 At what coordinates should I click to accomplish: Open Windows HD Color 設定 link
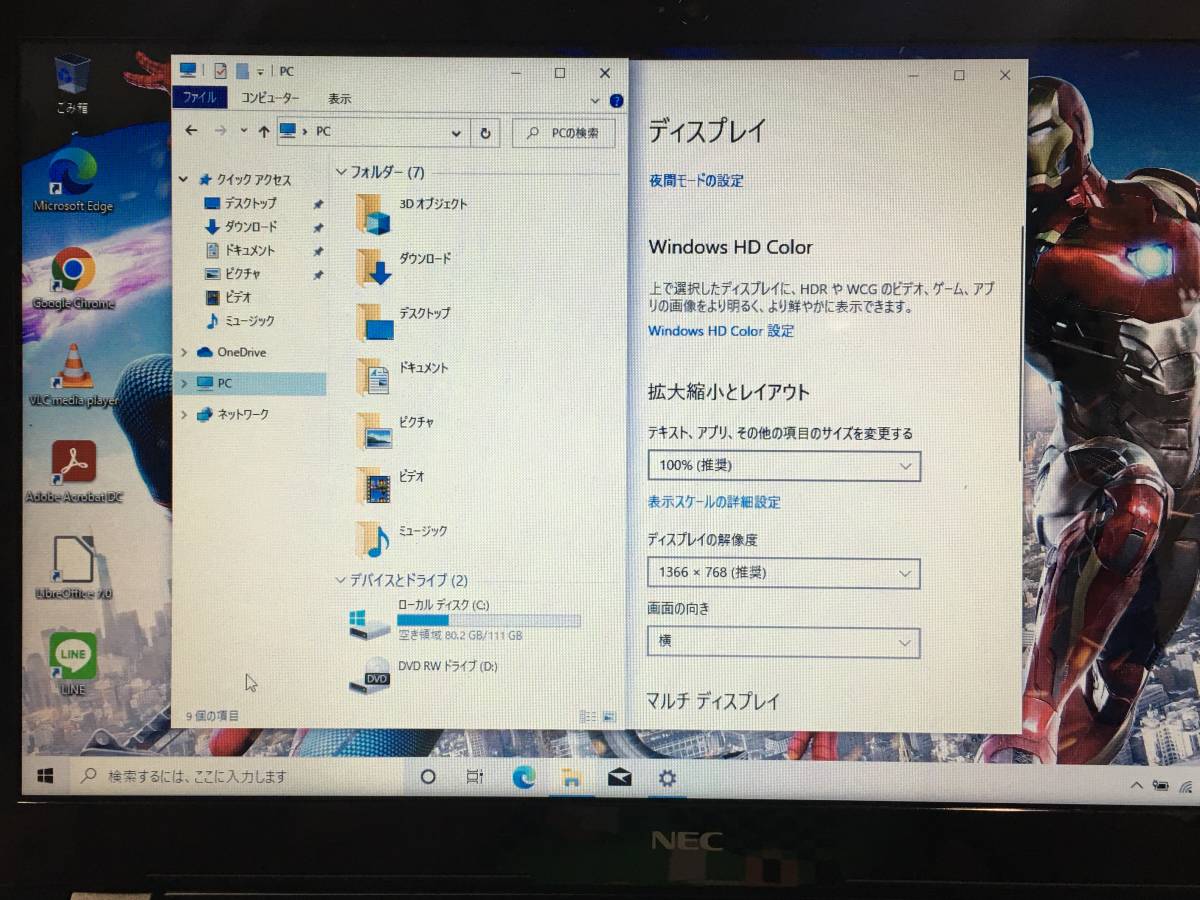point(721,331)
